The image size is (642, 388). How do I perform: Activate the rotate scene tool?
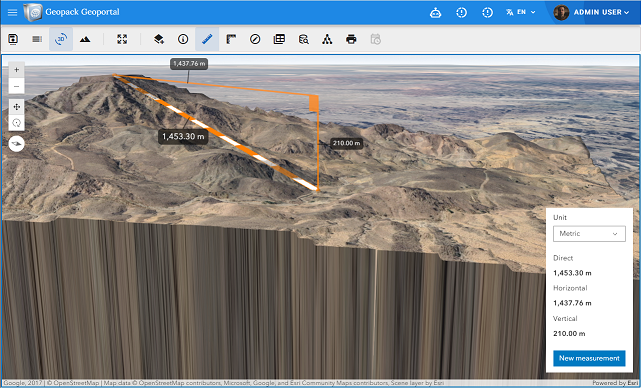(16, 123)
